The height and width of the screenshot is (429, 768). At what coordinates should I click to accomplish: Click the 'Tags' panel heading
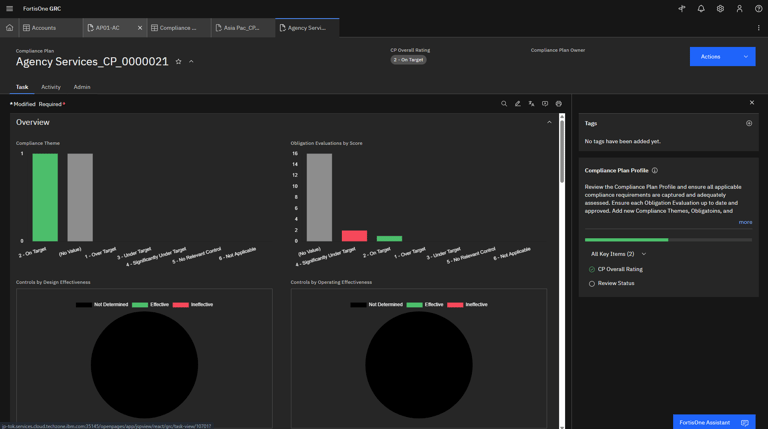pyautogui.click(x=591, y=123)
